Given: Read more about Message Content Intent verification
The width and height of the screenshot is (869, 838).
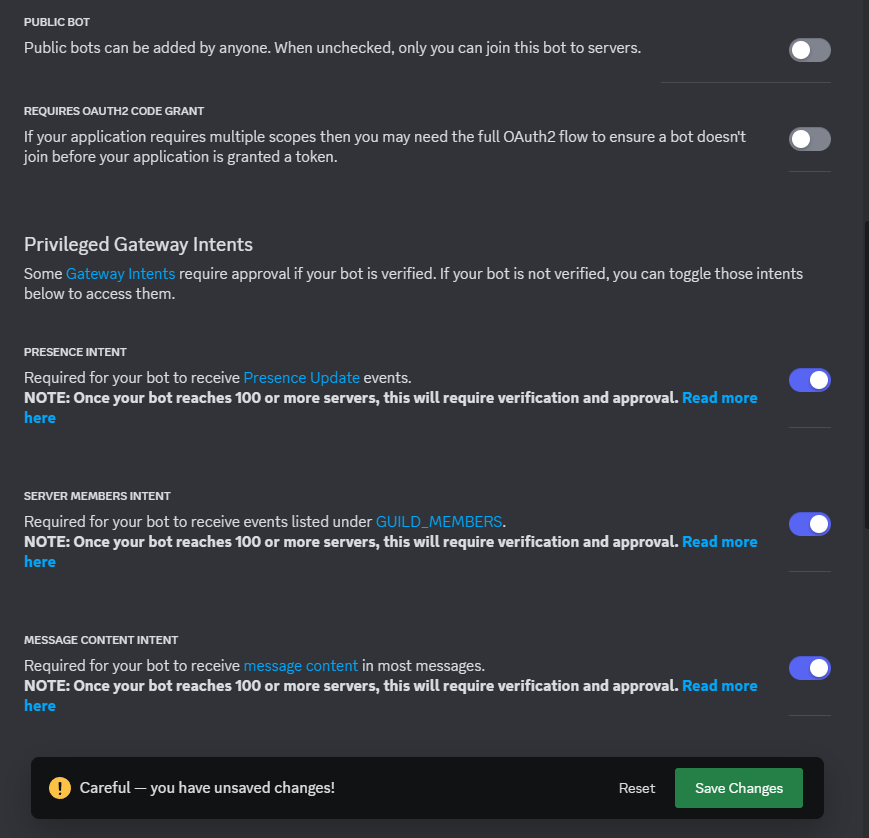Looking at the screenshot, I should [x=719, y=685].
